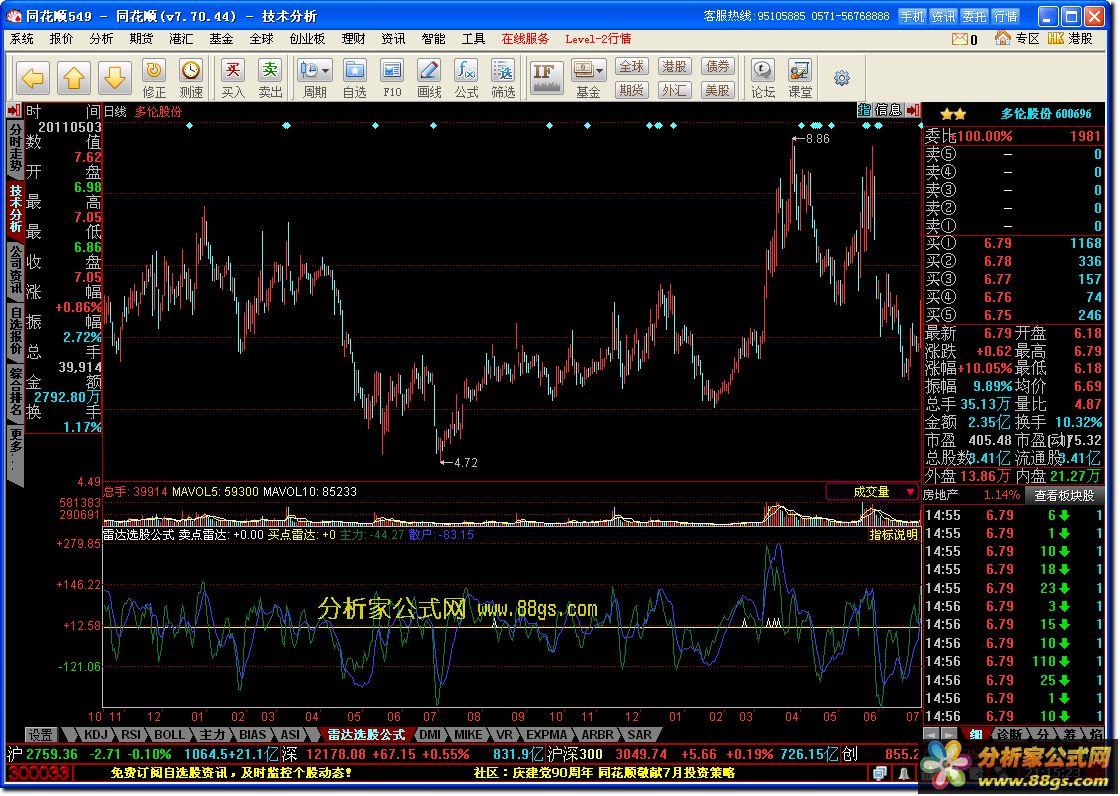Click the 卖出 sell icon

pos(270,79)
